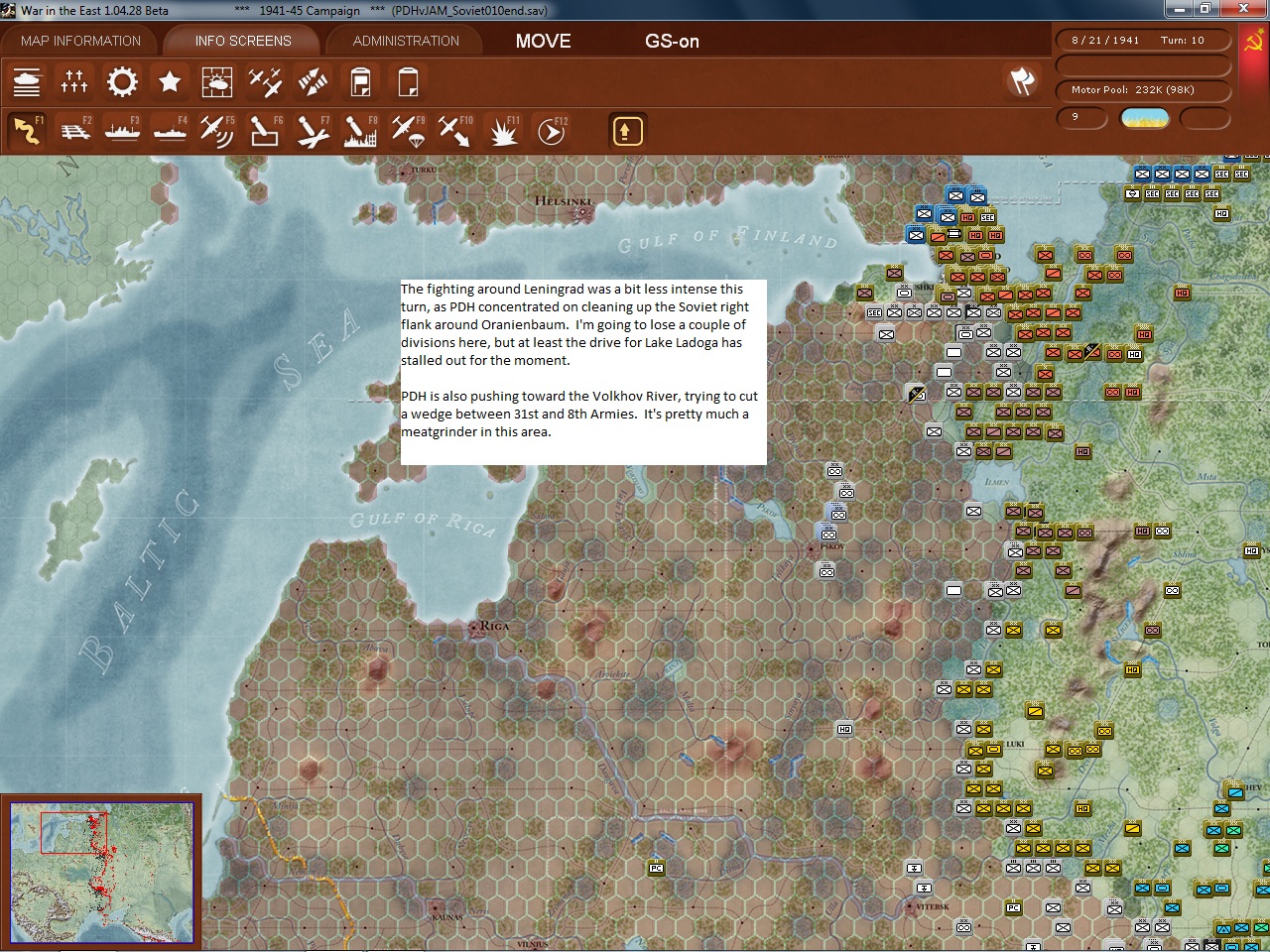Screen dimensions: 1270x952
Task: Select the F9 air transport mode
Action: [x=408, y=131]
